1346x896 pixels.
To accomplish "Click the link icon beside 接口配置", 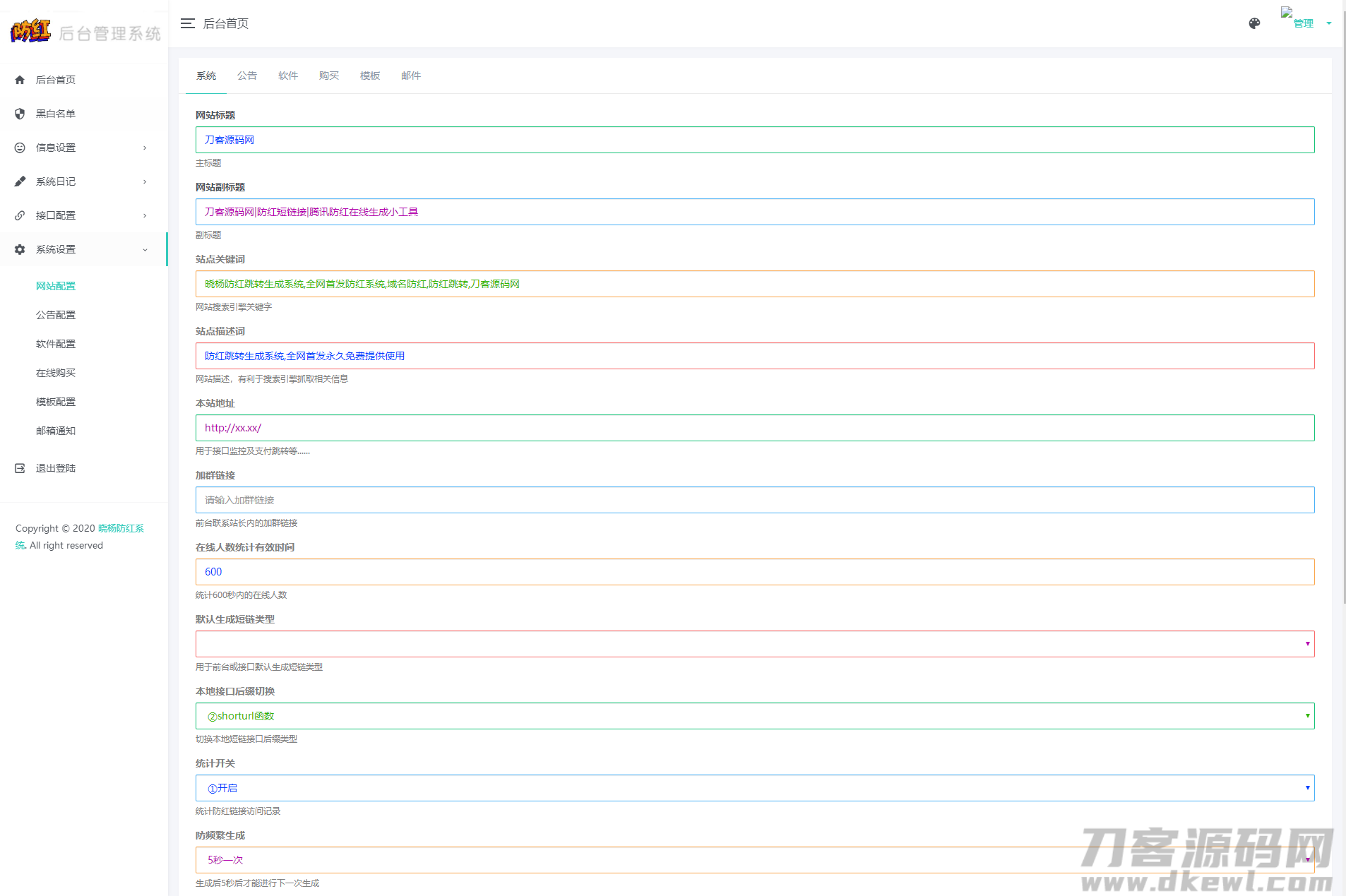I will (20, 215).
